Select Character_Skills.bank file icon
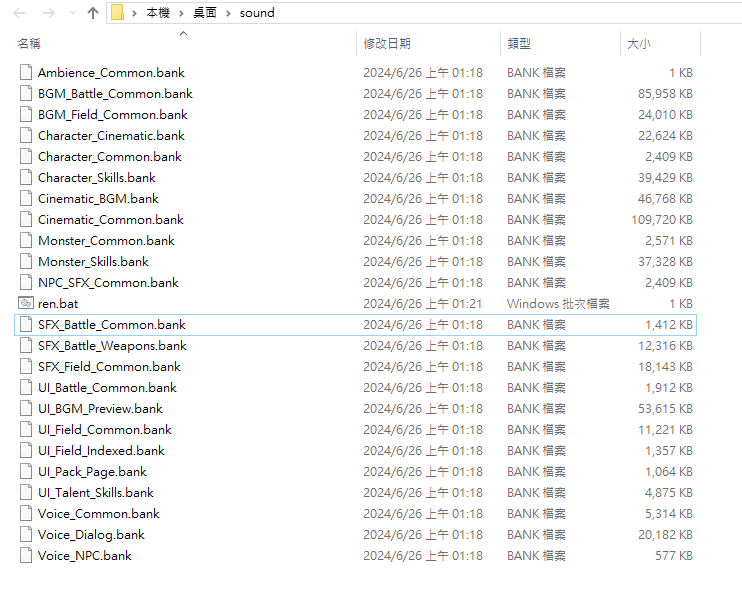The height and width of the screenshot is (612, 742). (x=26, y=177)
